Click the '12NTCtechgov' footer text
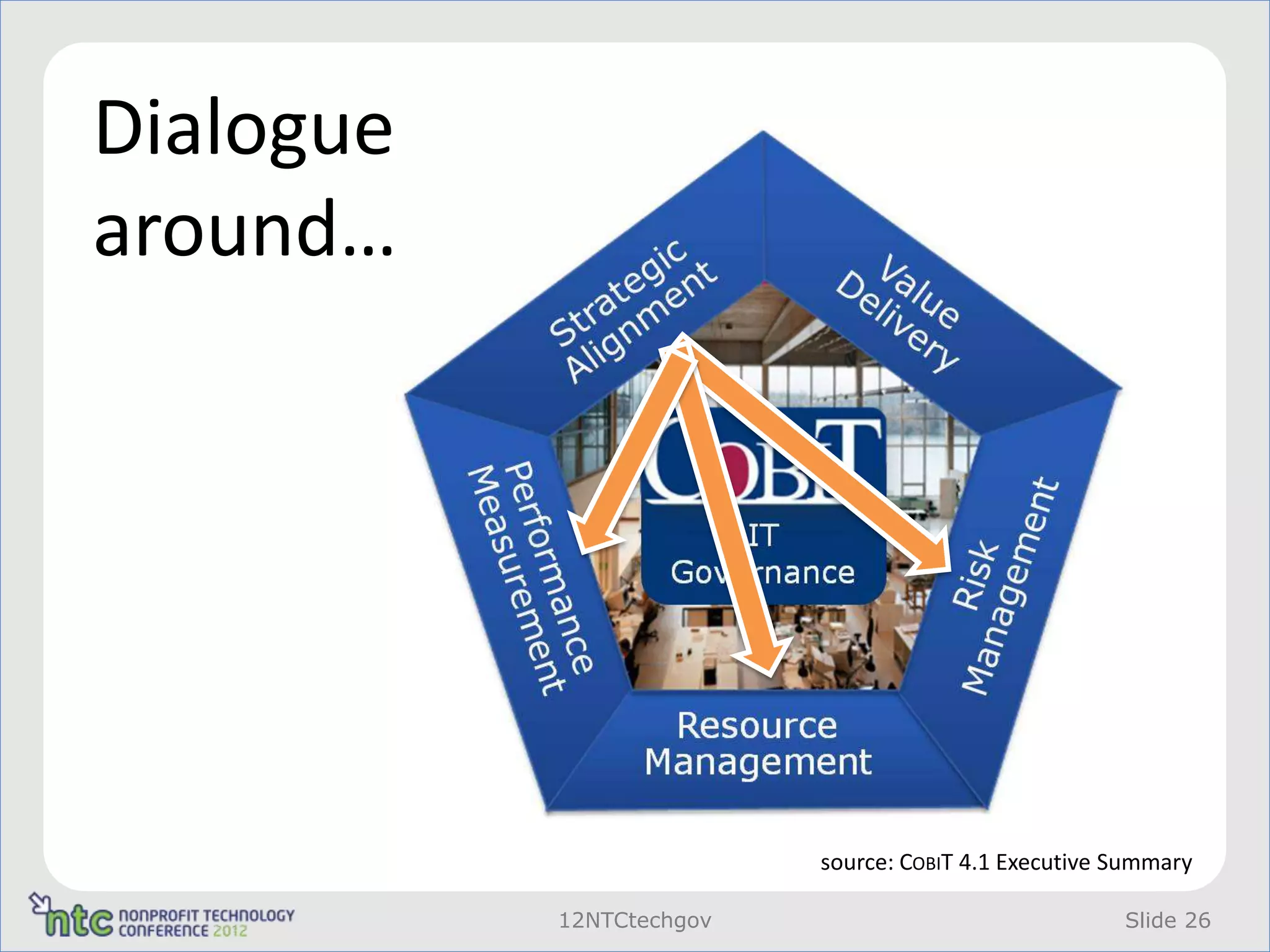This screenshot has width=1270, height=952. pyautogui.click(x=635, y=920)
